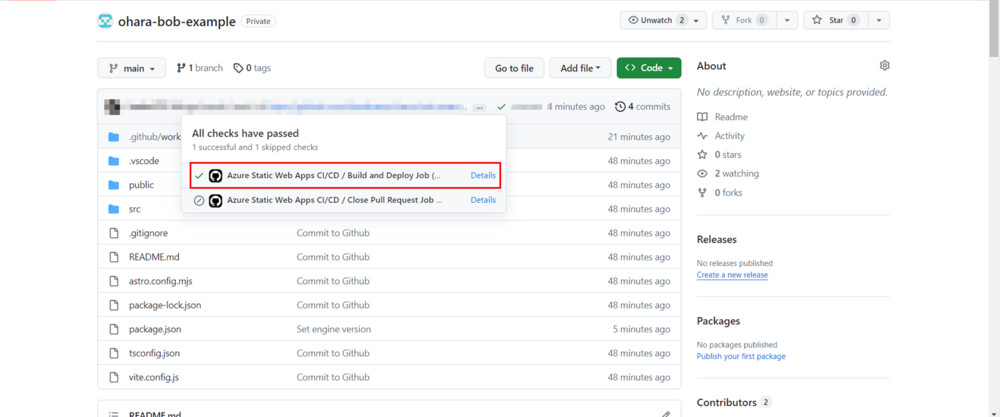Click the ohara-bob-example repository avatar icon

pyautogui.click(x=105, y=21)
